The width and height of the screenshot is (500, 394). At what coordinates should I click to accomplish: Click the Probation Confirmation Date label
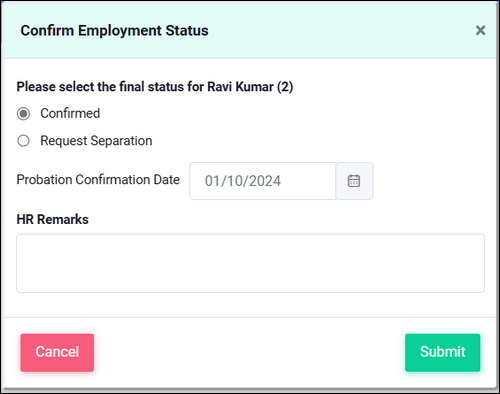click(x=98, y=180)
